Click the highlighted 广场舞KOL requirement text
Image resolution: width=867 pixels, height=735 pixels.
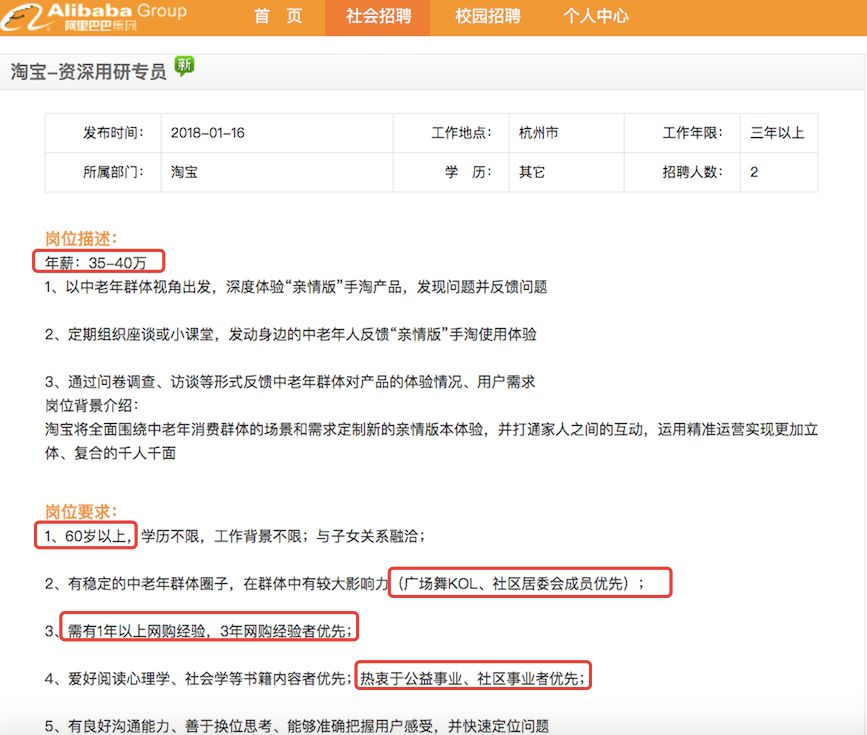pyautogui.click(x=530, y=583)
